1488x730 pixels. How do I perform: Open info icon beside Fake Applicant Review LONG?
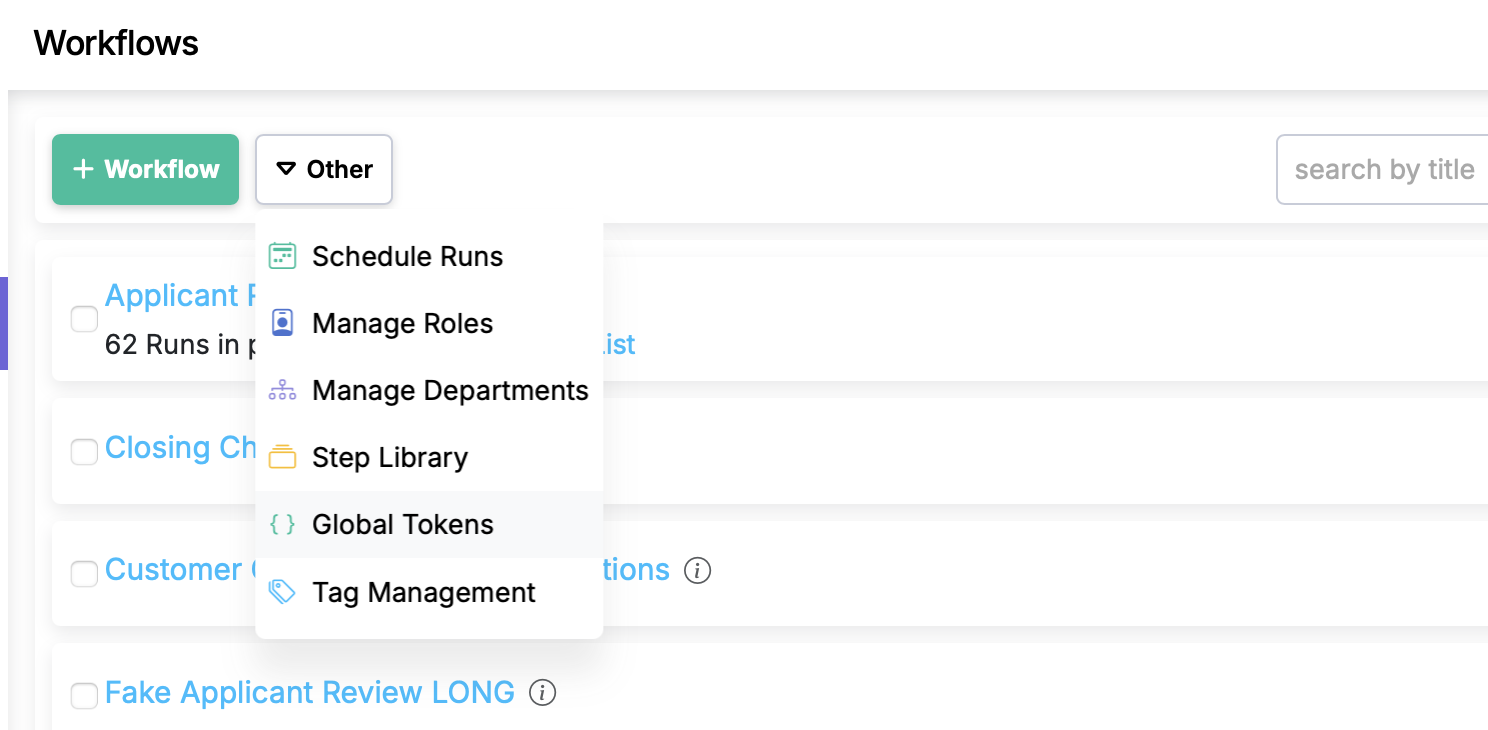[542, 692]
